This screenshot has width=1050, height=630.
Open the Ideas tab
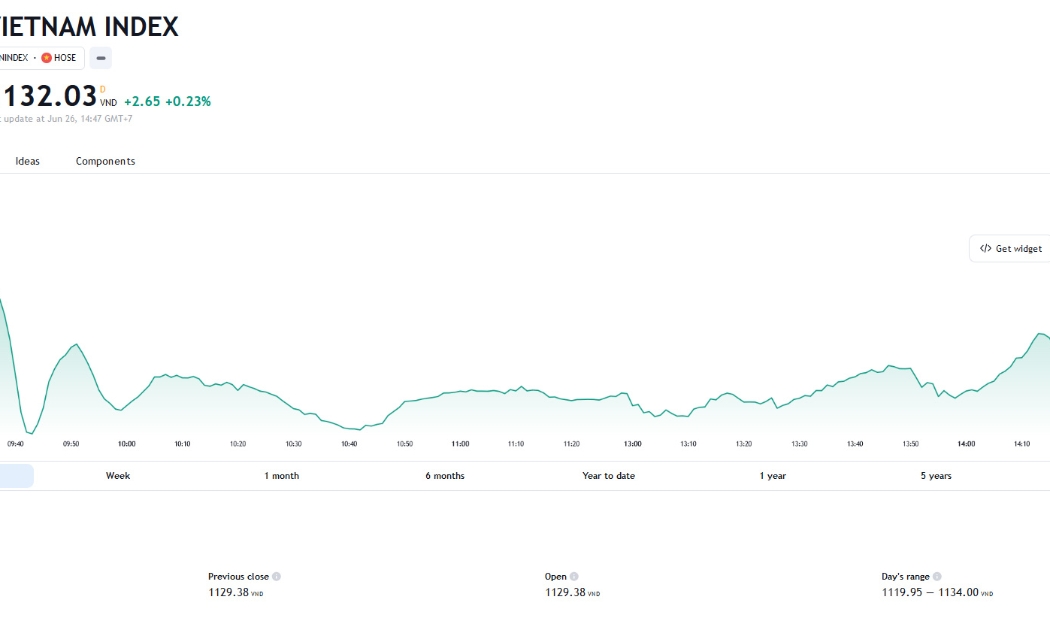(27, 161)
